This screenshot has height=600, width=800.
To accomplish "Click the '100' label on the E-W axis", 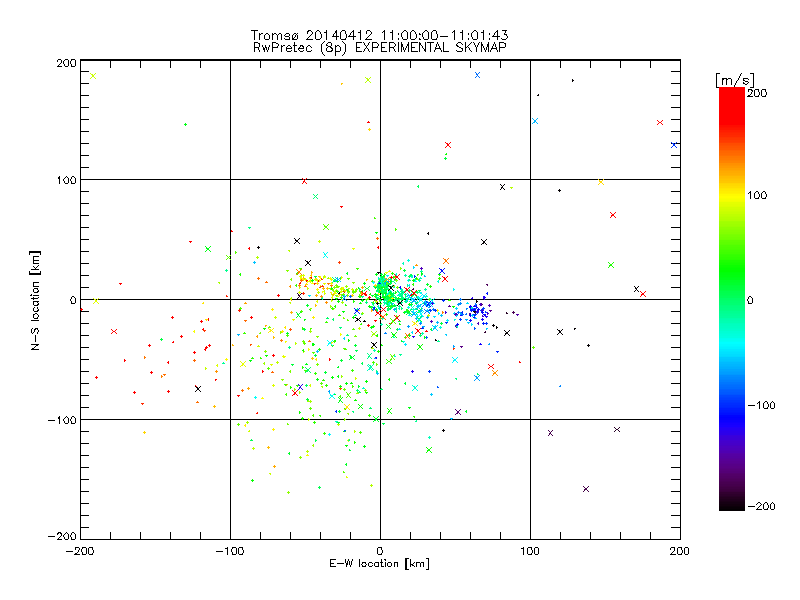I will click(530, 551).
